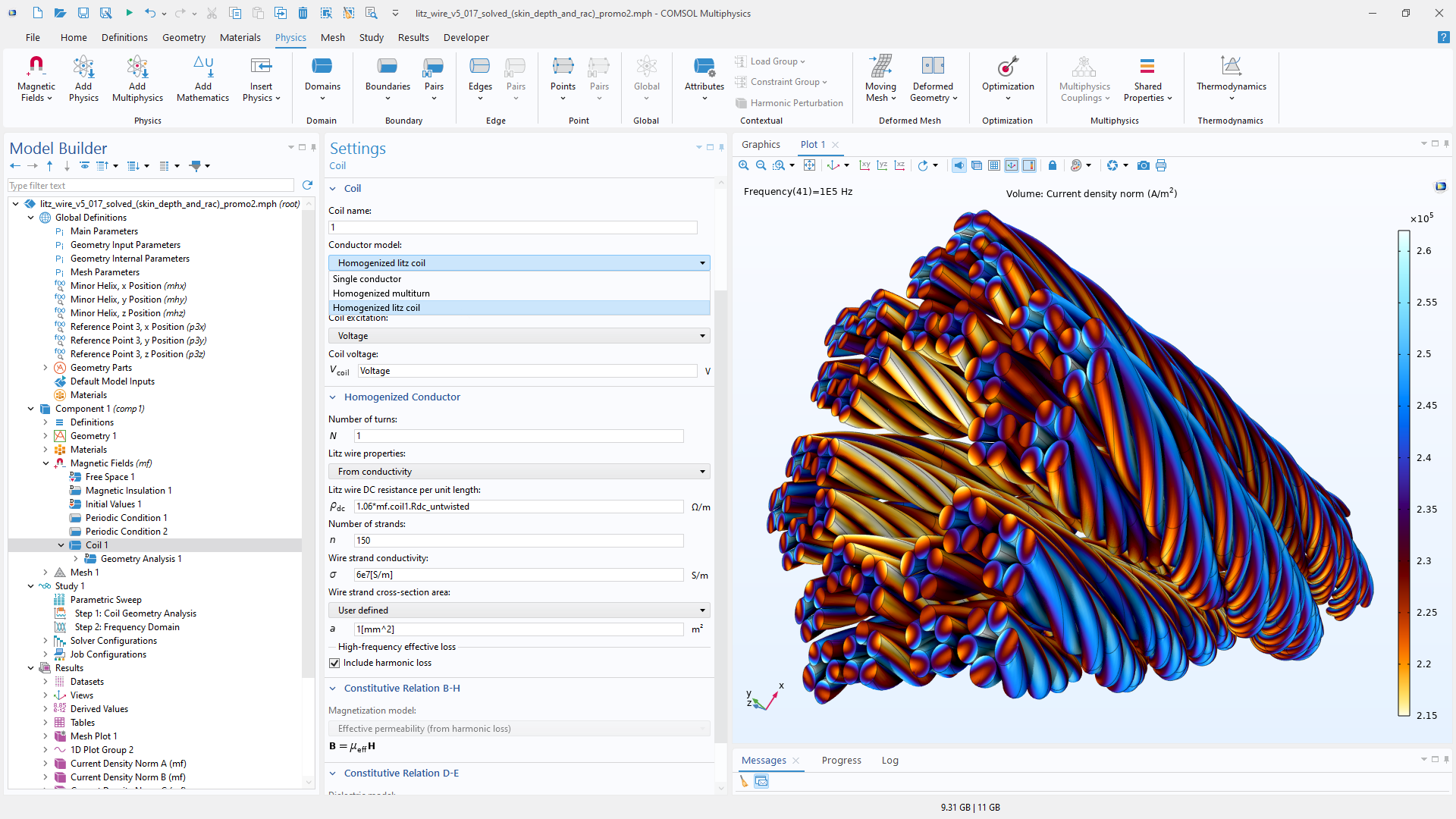The height and width of the screenshot is (819, 1456).
Task: Switch to the Graphics tab
Action: [761, 144]
